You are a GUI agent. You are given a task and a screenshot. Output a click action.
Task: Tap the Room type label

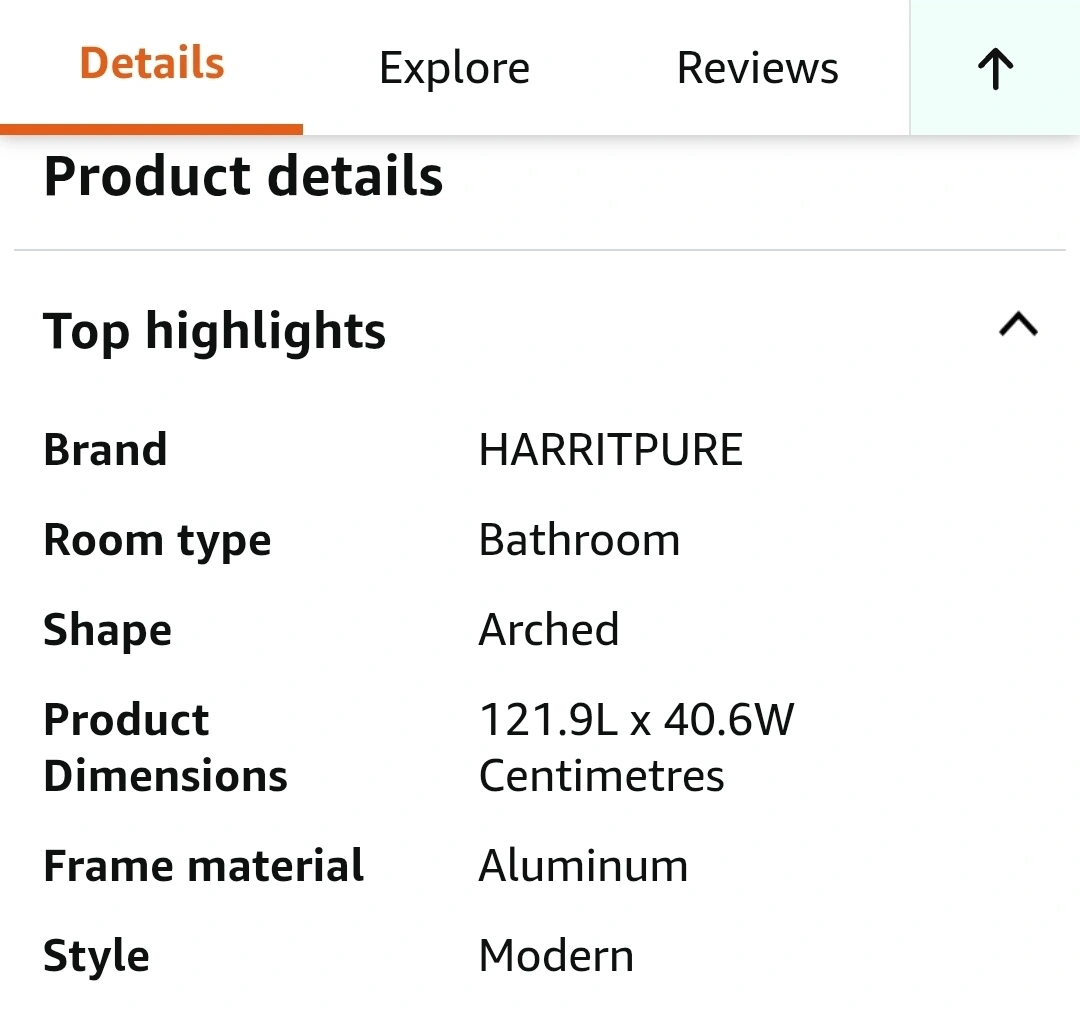point(157,541)
